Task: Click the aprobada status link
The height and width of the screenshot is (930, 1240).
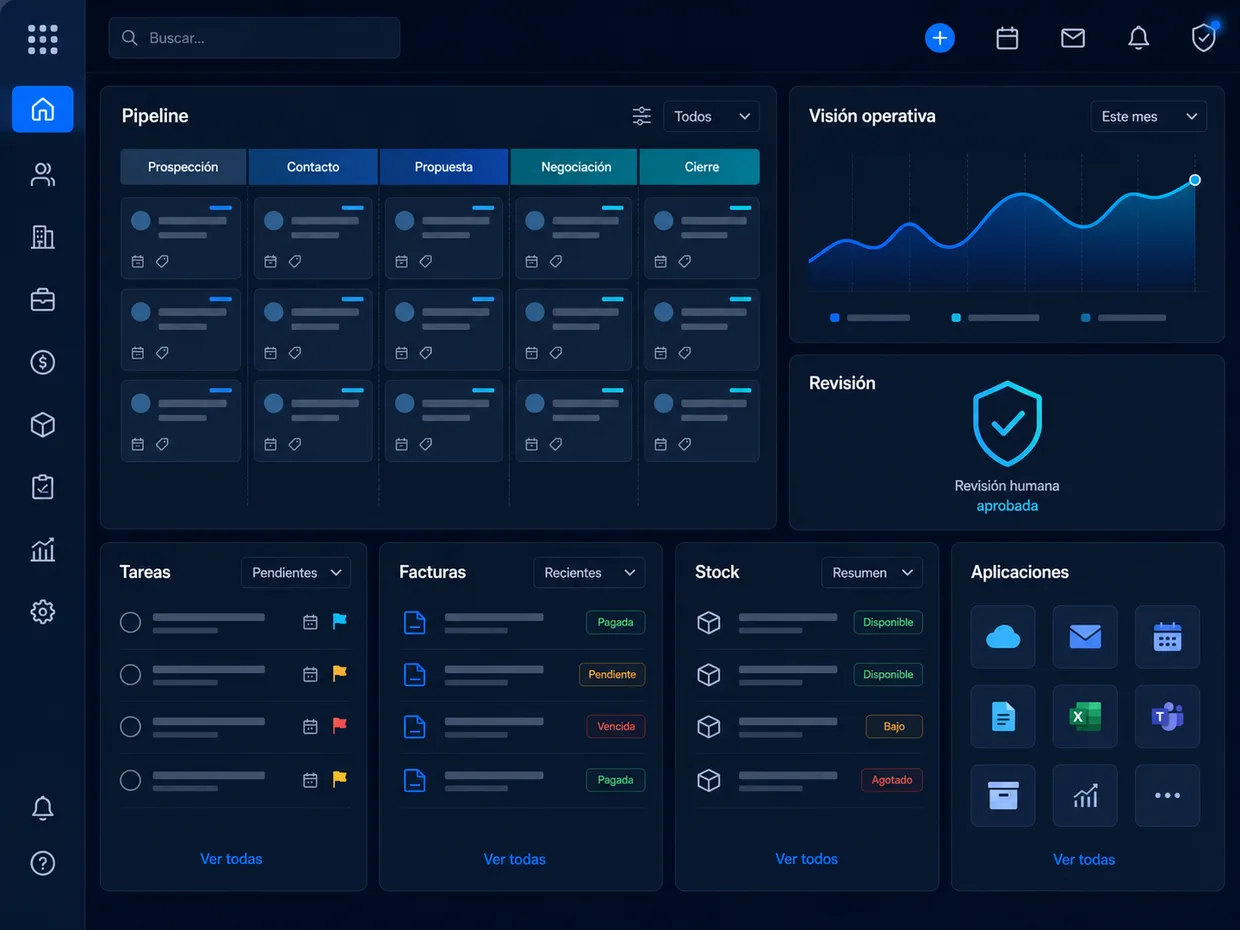Action: point(1007,506)
